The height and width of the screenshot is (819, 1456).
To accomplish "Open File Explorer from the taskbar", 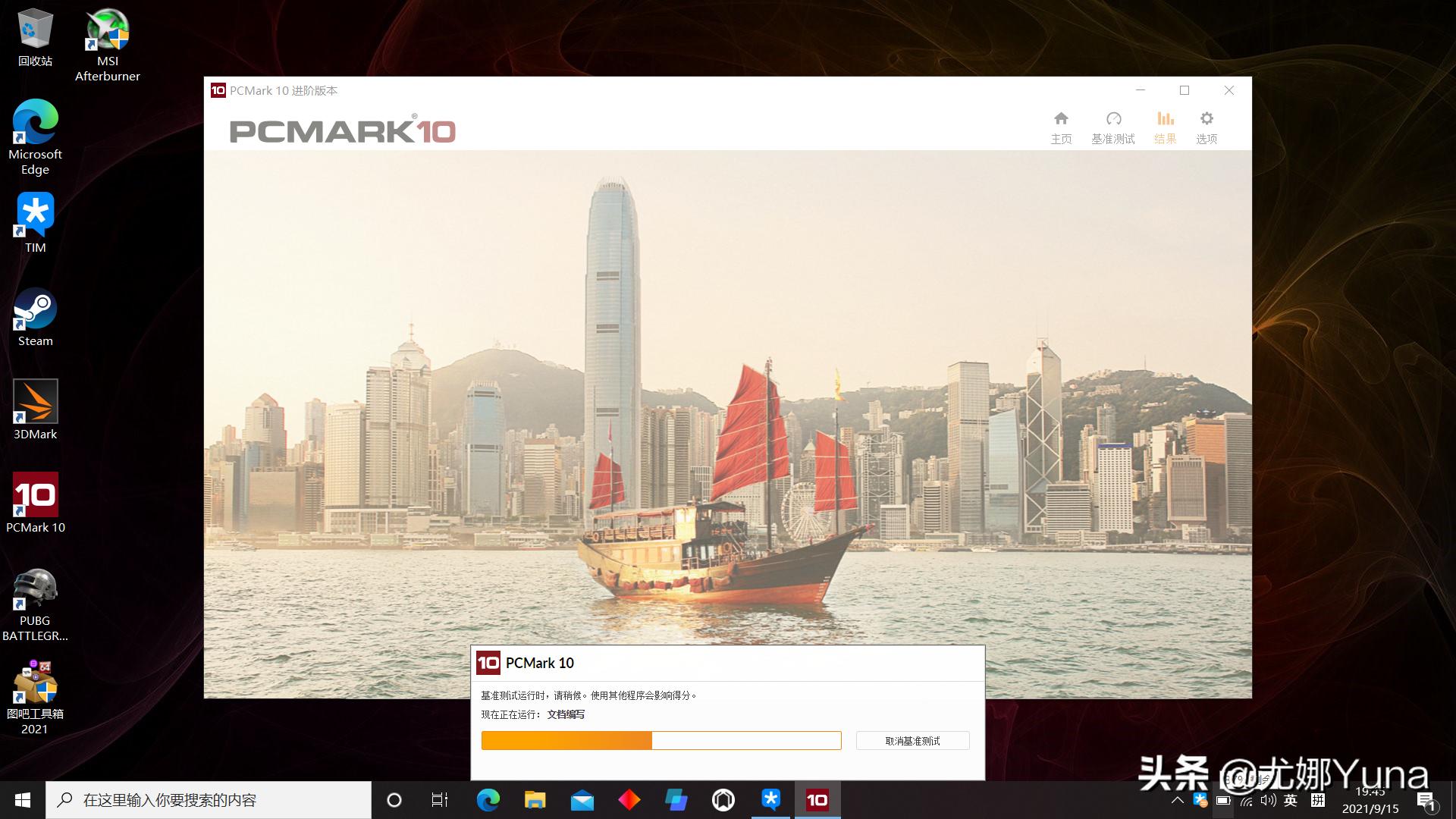I will pyautogui.click(x=535, y=800).
